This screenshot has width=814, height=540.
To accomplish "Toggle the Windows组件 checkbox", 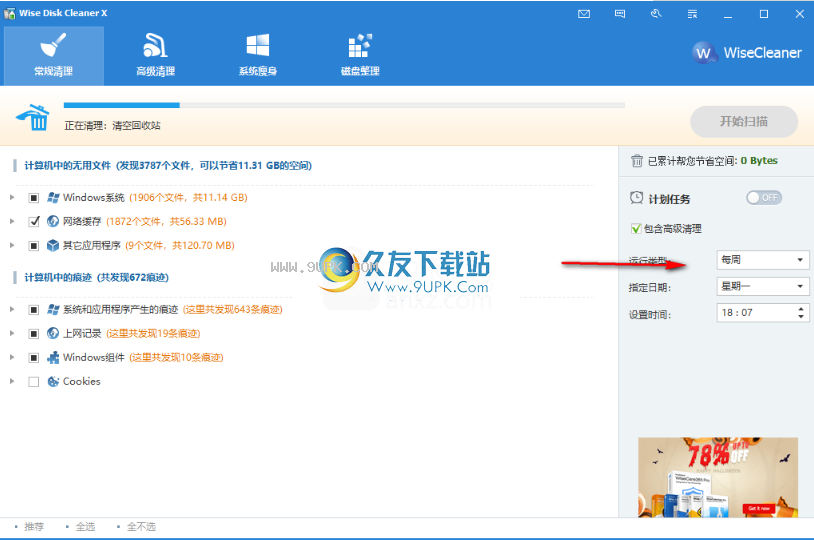I will click(x=34, y=358).
